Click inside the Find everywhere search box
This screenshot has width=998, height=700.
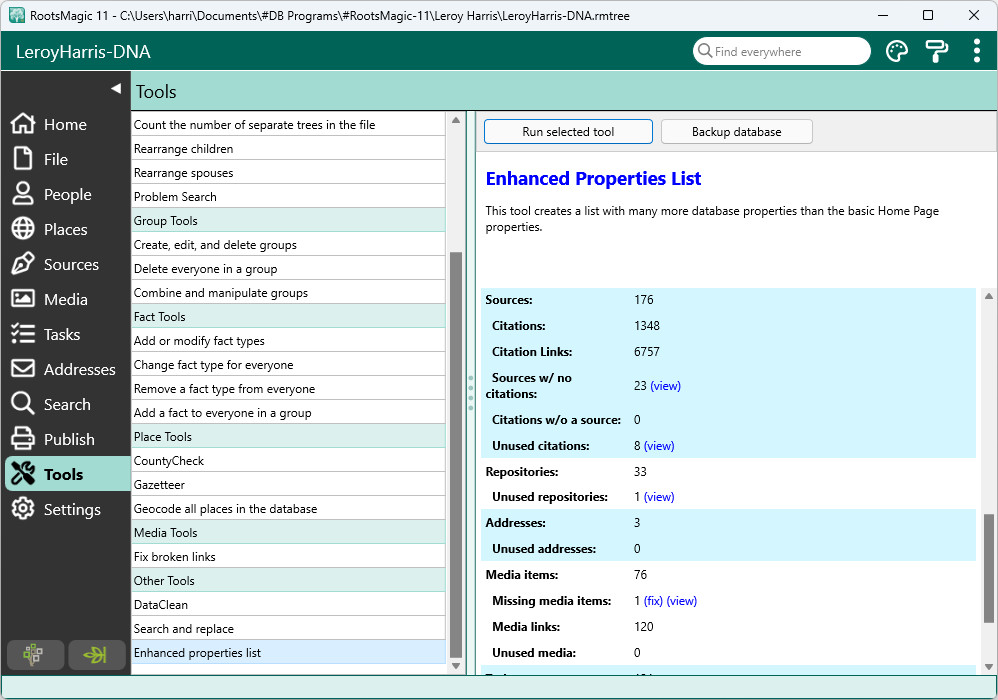(x=782, y=51)
